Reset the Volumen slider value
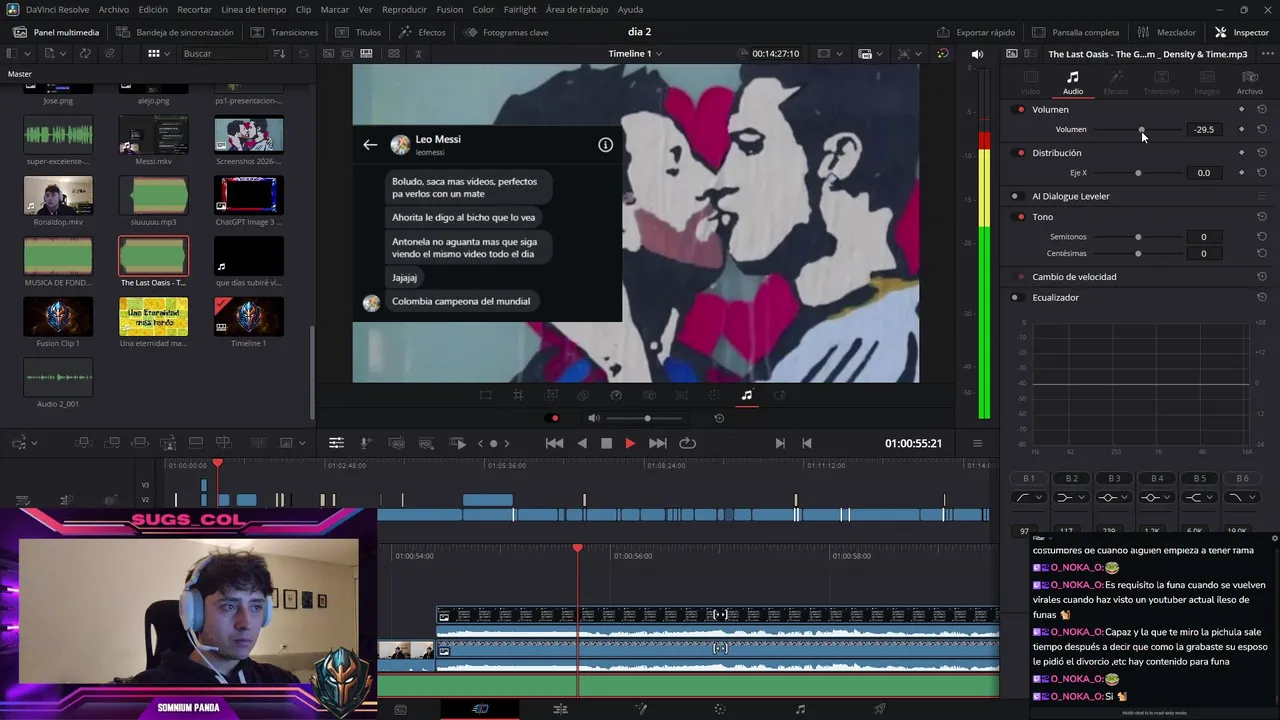 click(x=1262, y=130)
